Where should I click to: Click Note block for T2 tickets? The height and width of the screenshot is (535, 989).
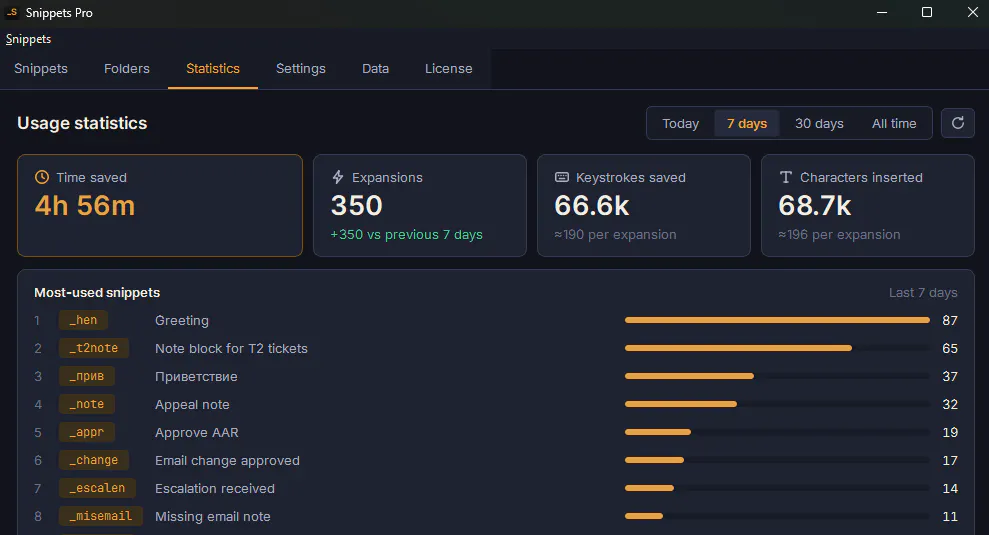[x=231, y=348]
